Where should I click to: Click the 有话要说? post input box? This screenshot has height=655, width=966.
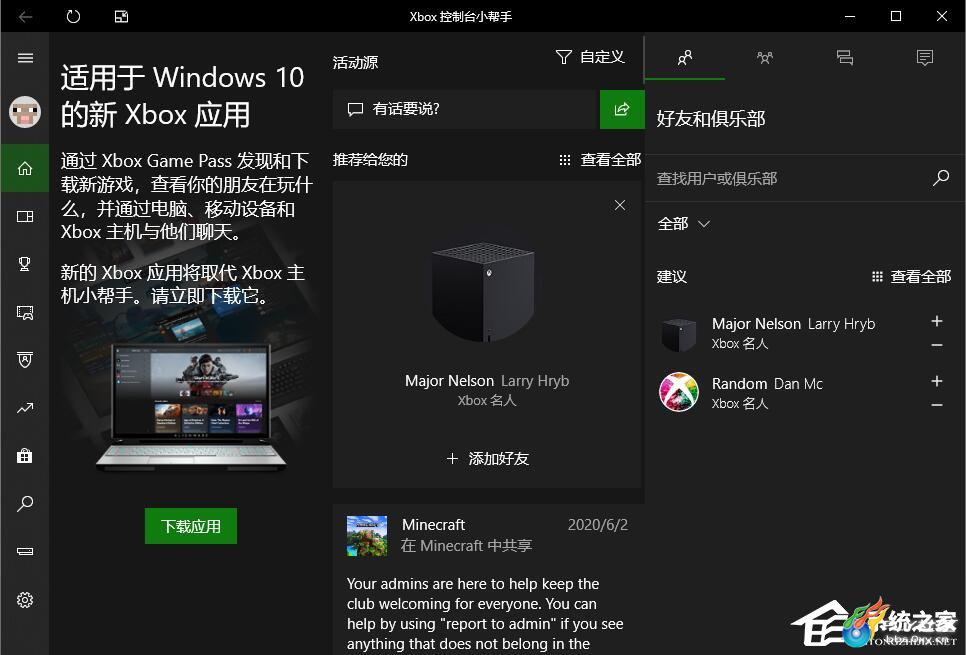pos(466,110)
